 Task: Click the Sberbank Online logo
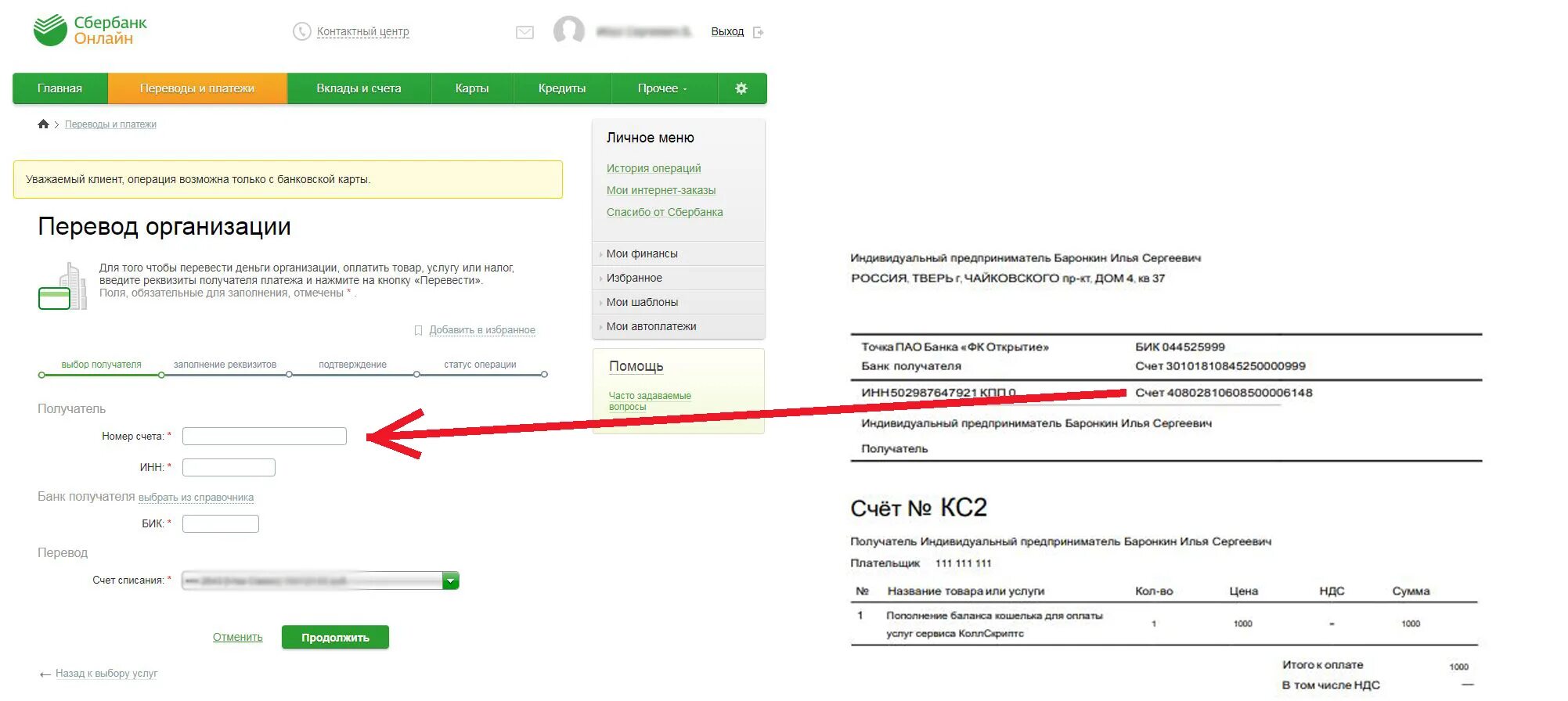(90, 31)
